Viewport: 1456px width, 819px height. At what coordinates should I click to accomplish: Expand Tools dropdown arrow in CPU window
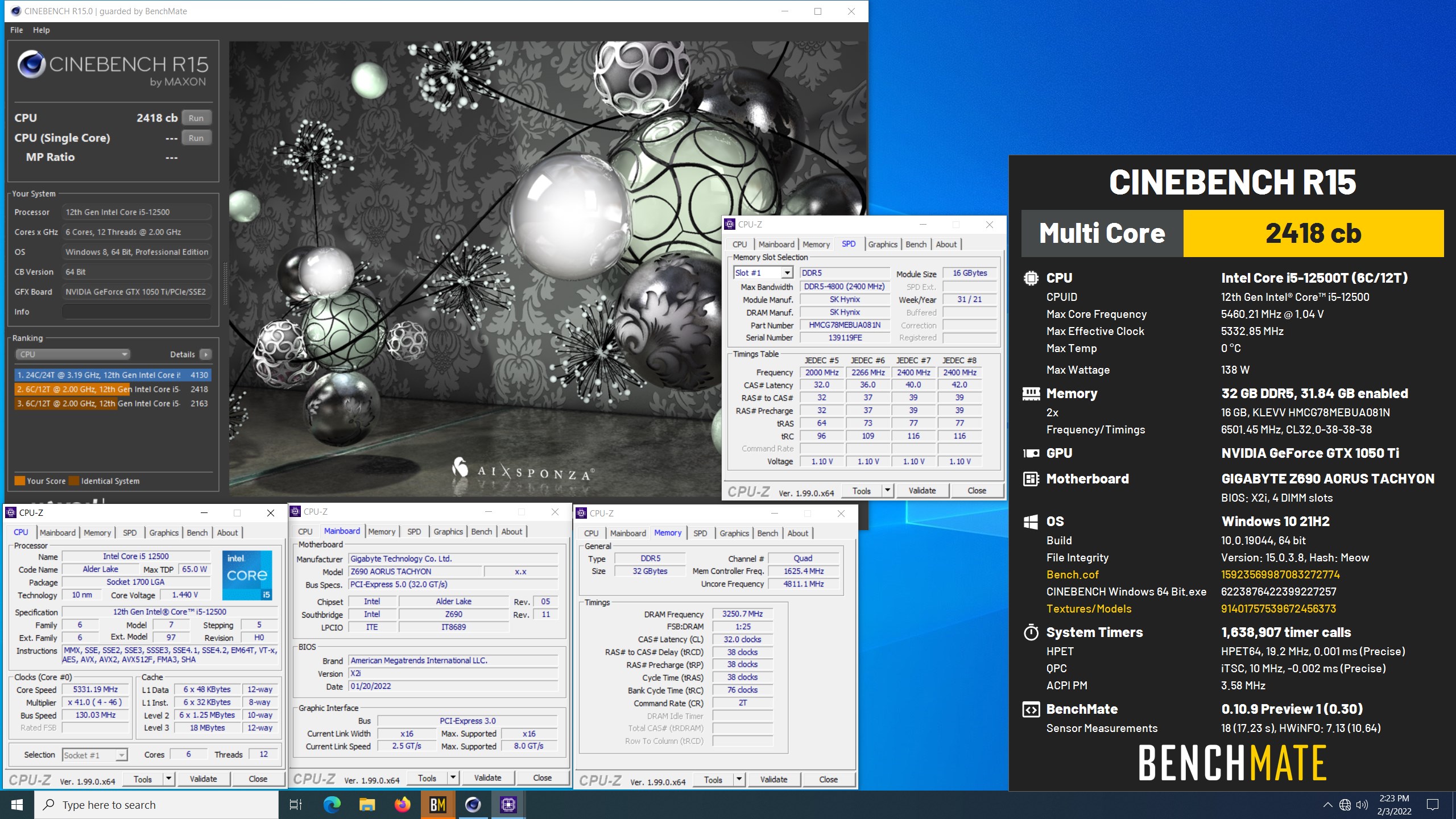tap(168, 779)
